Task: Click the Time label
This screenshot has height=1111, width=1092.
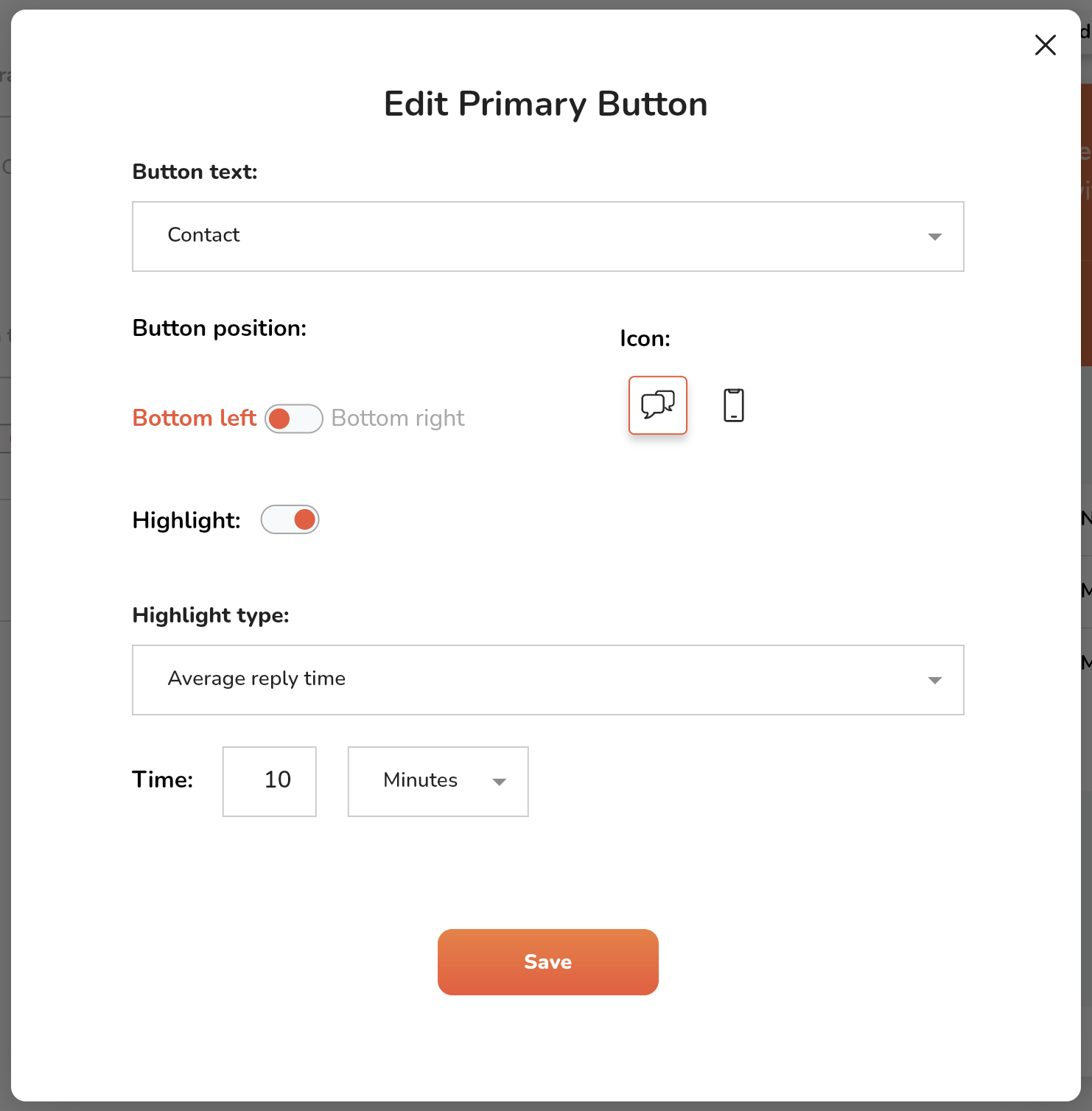Action: coord(162,779)
